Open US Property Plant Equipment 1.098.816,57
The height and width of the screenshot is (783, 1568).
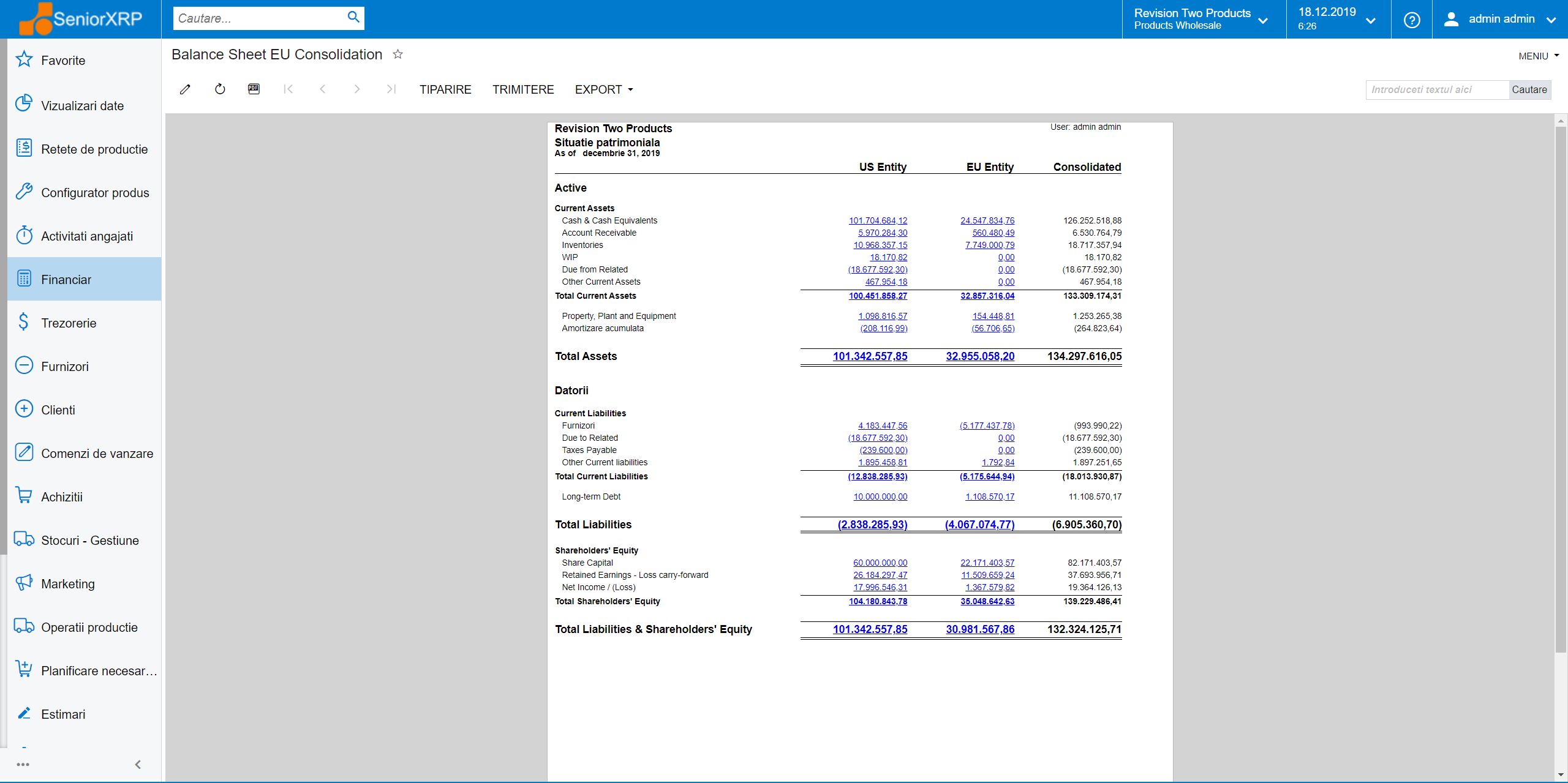[883, 316]
